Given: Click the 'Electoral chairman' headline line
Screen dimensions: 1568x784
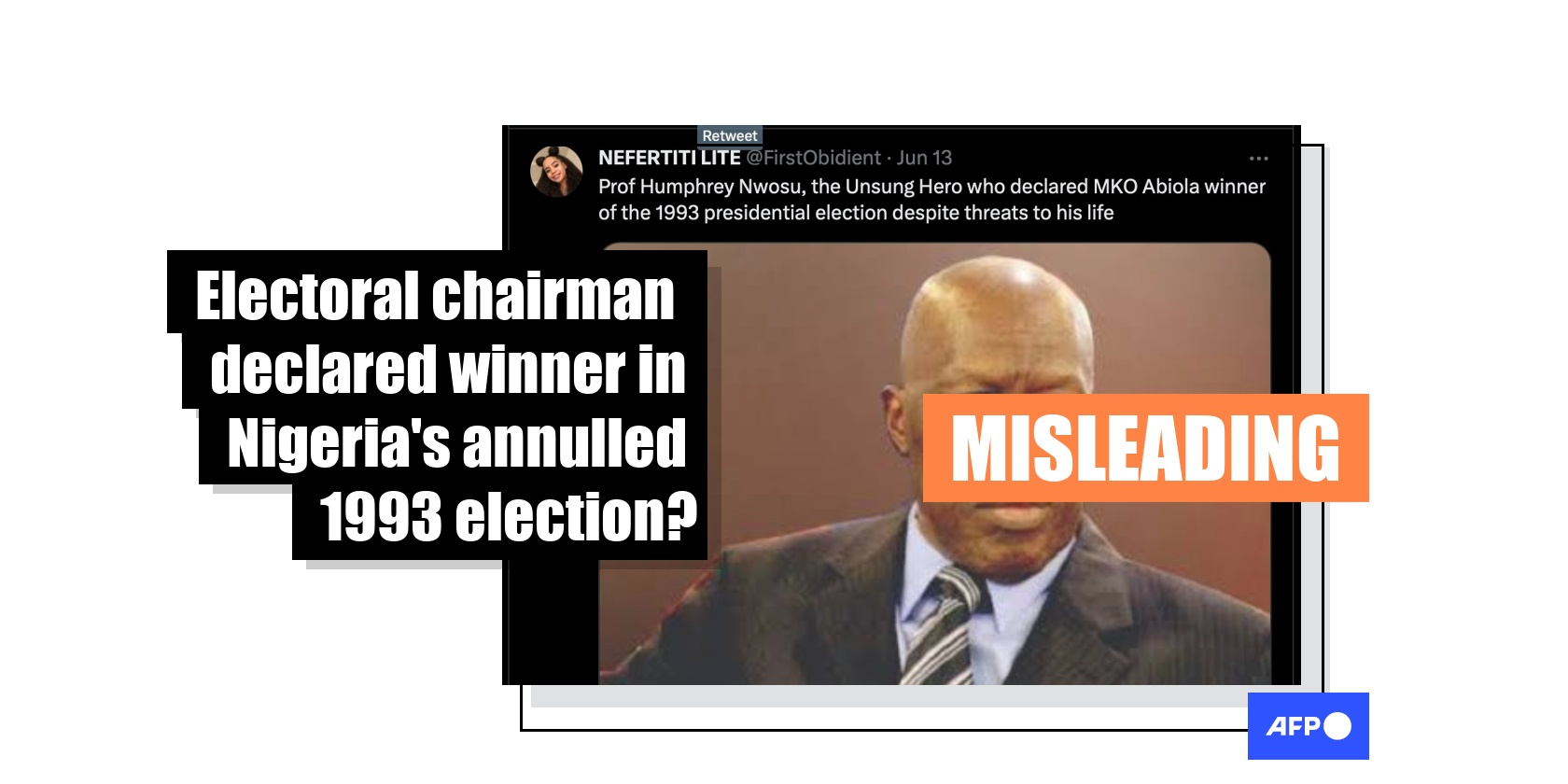Looking at the screenshot, I should [435, 296].
